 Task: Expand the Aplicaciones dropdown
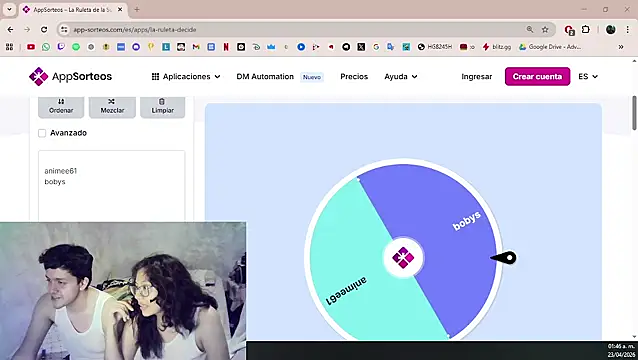[186, 76]
